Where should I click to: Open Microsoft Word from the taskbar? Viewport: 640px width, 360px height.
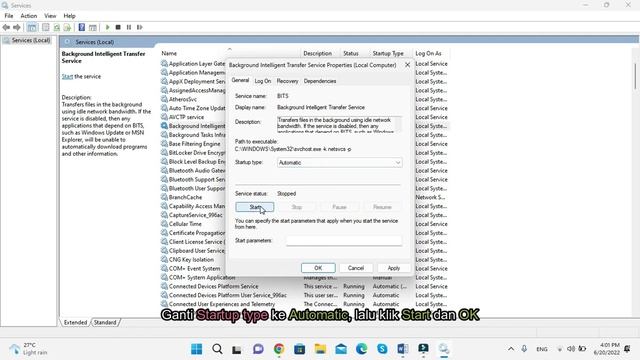click(x=403, y=349)
